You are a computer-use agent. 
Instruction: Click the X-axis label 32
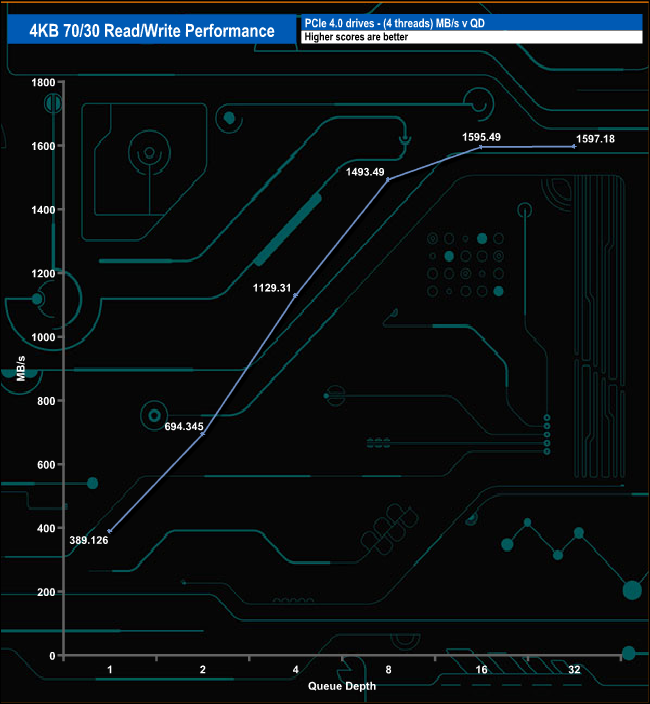(574, 670)
